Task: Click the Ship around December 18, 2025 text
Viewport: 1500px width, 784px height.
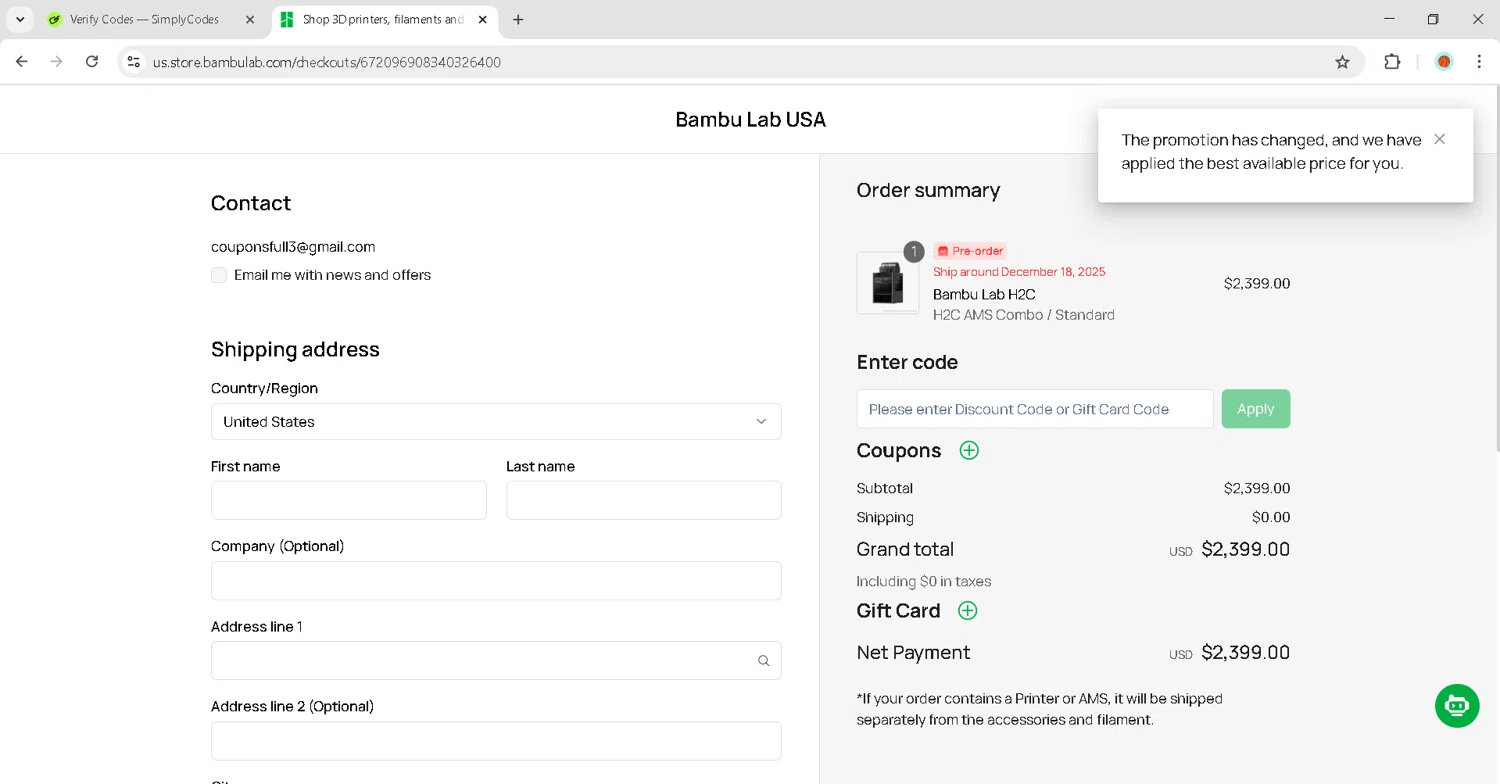Action: (x=1019, y=272)
